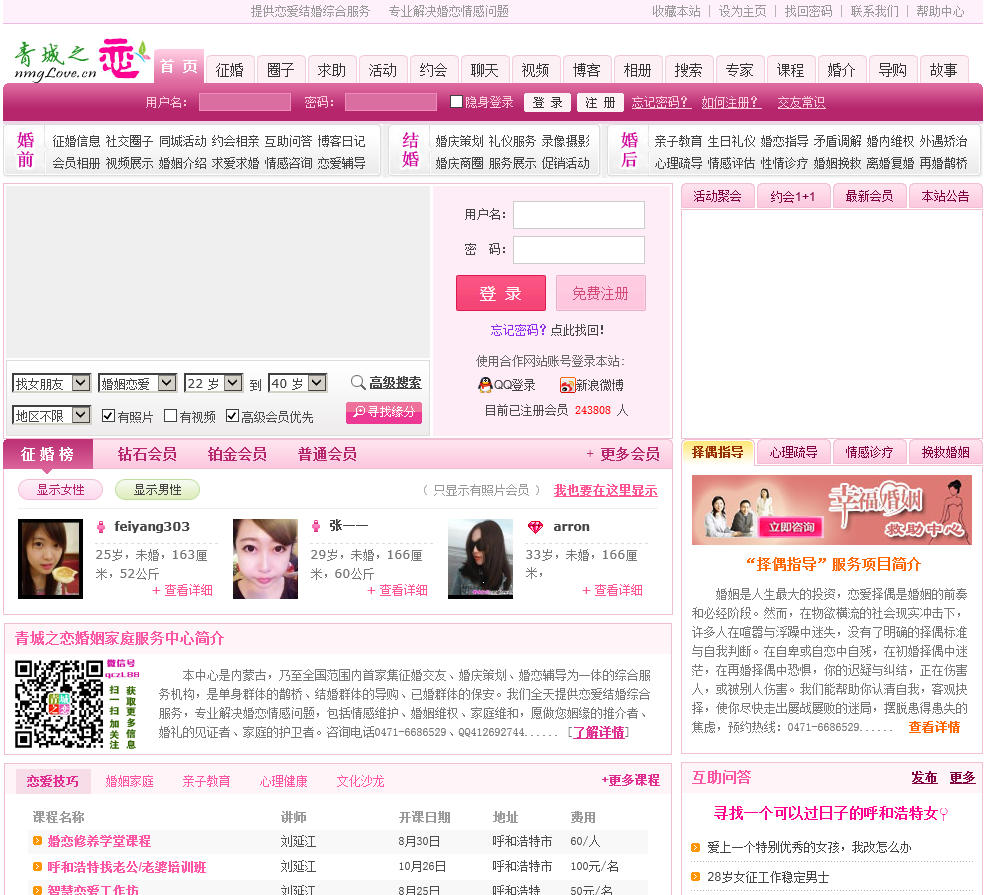Click the 收藏本站 link

tap(676, 11)
